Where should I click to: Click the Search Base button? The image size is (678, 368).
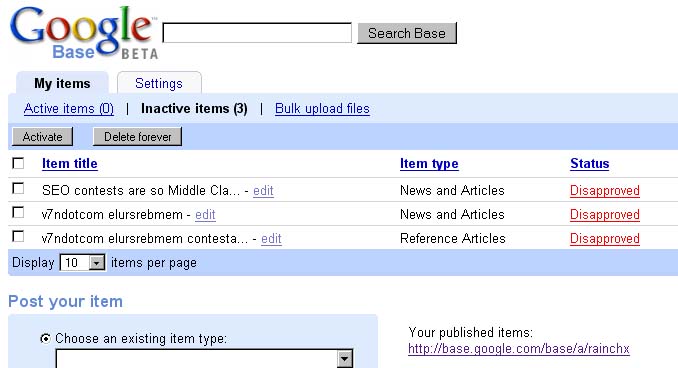click(x=406, y=33)
